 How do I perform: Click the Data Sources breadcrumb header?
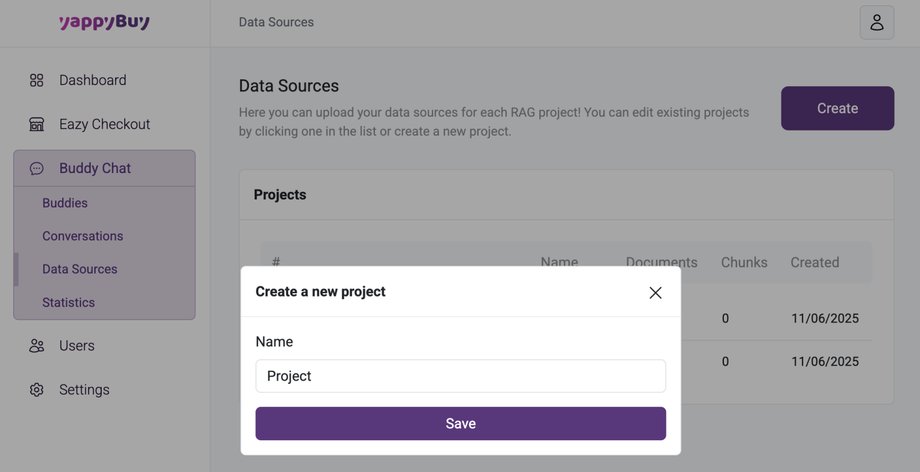pos(276,22)
